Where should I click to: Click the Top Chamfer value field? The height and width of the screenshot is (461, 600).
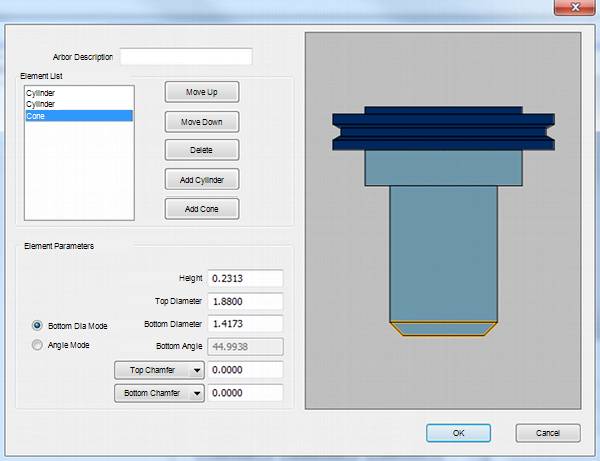[245, 370]
